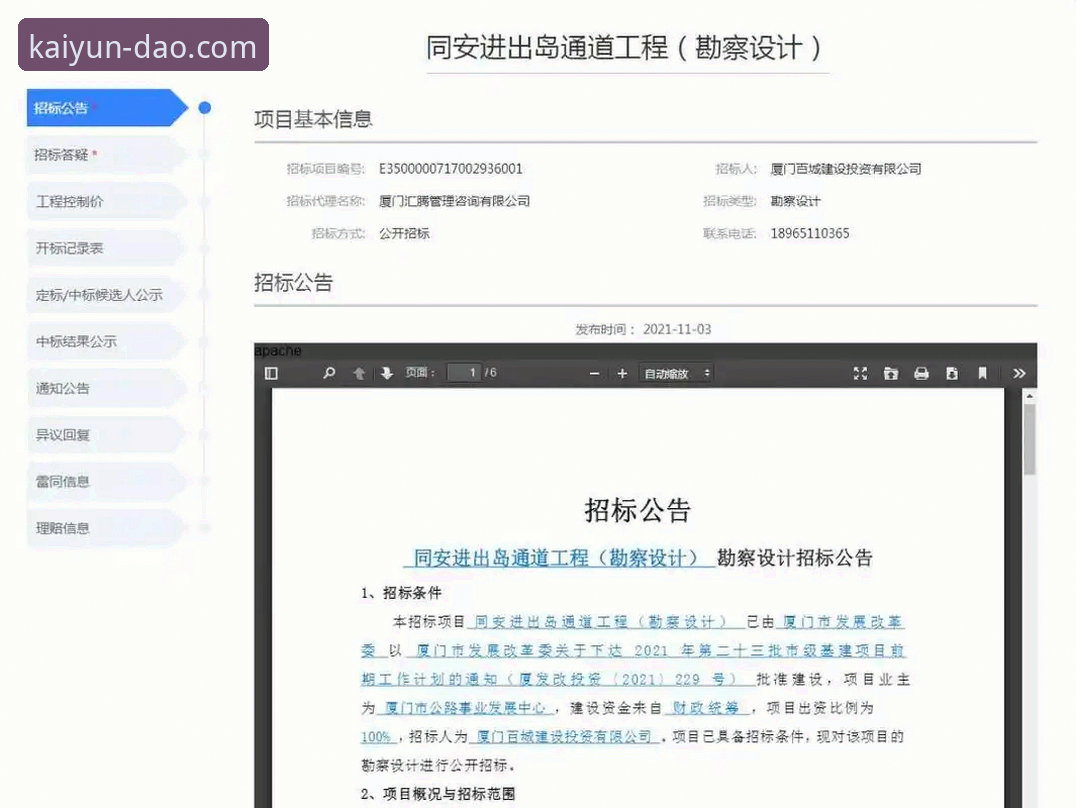Open the 自动缩放 zoom dropdown
This screenshot has width=1076, height=808.
tap(677, 373)
